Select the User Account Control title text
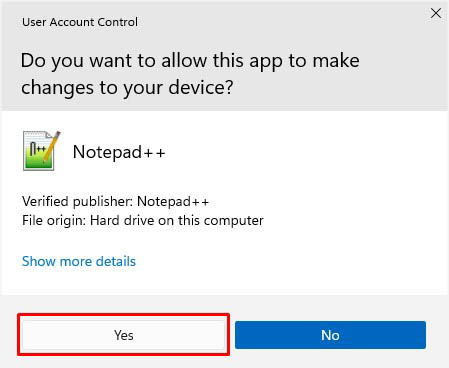Screen dimensions: 449x368 [x=80, y=22]
